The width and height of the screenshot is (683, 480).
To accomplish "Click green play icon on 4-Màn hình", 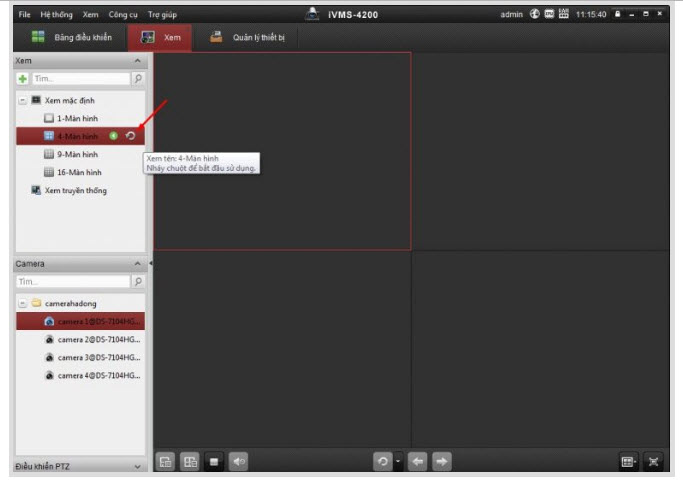I will [x=114, y=136].
